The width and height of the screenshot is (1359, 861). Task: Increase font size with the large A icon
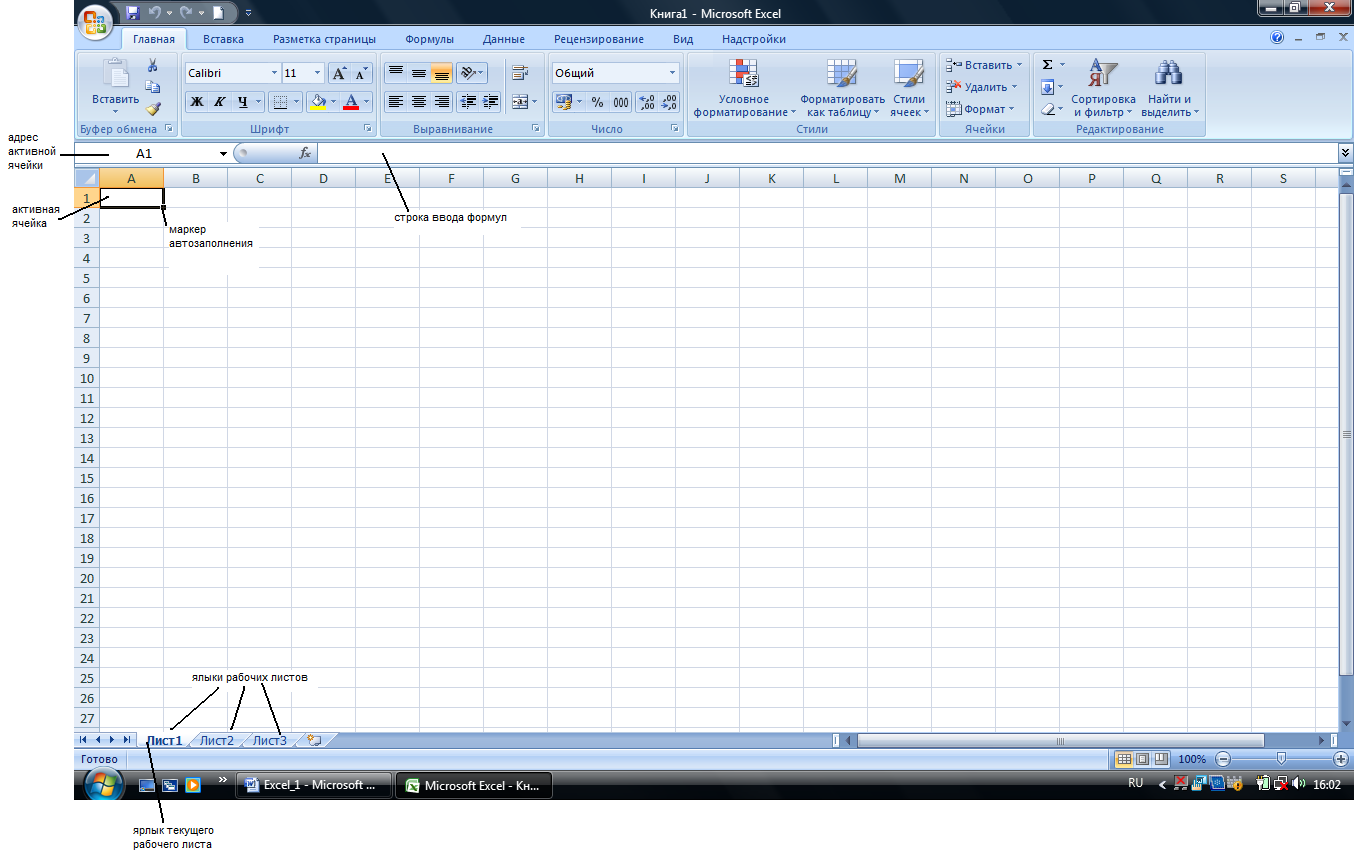click(340, 73)
